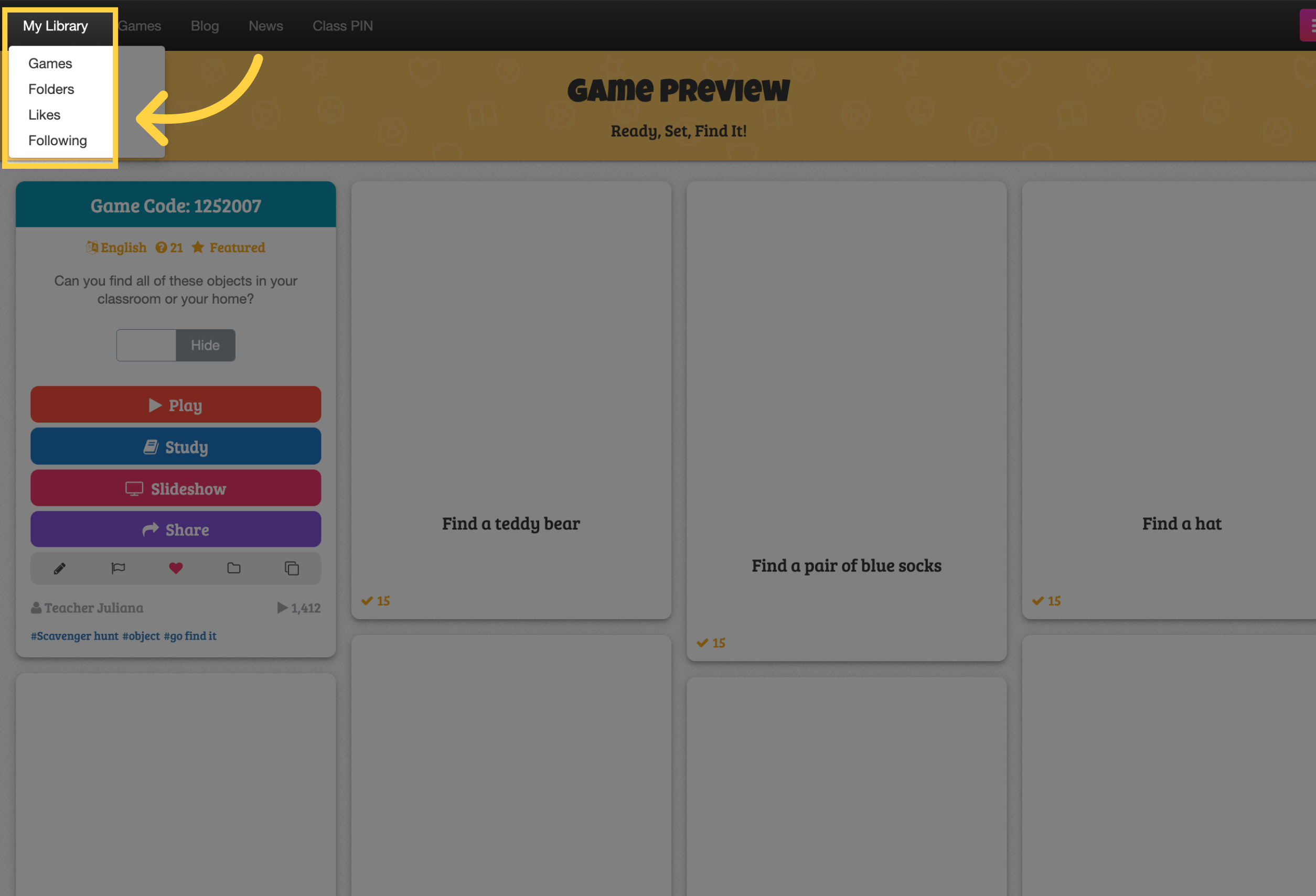Click the Play button to start game
1316x896 pixels.
pyautogui.click(x=176, y=405)
